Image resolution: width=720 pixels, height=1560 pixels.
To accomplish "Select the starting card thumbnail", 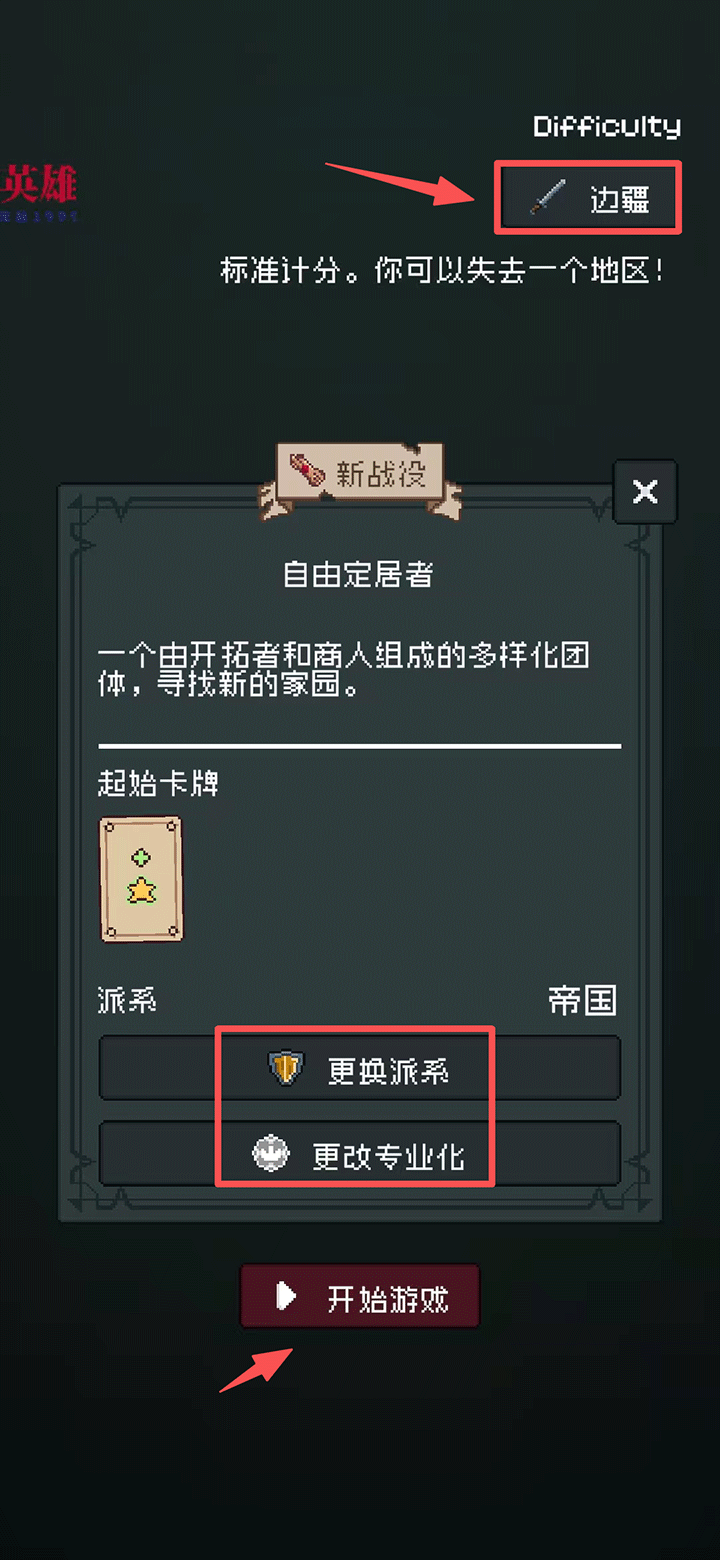I will [141, 879].
